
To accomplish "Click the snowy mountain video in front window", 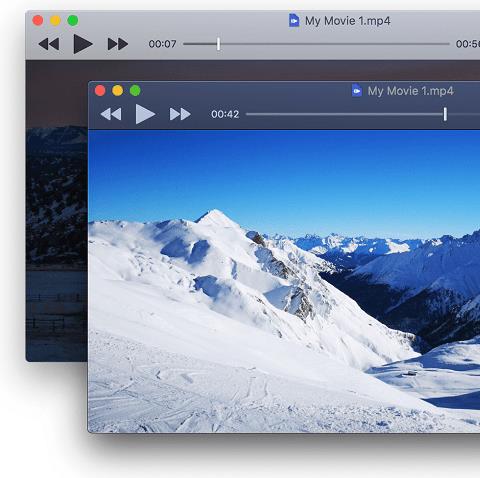I will [284, 281].
